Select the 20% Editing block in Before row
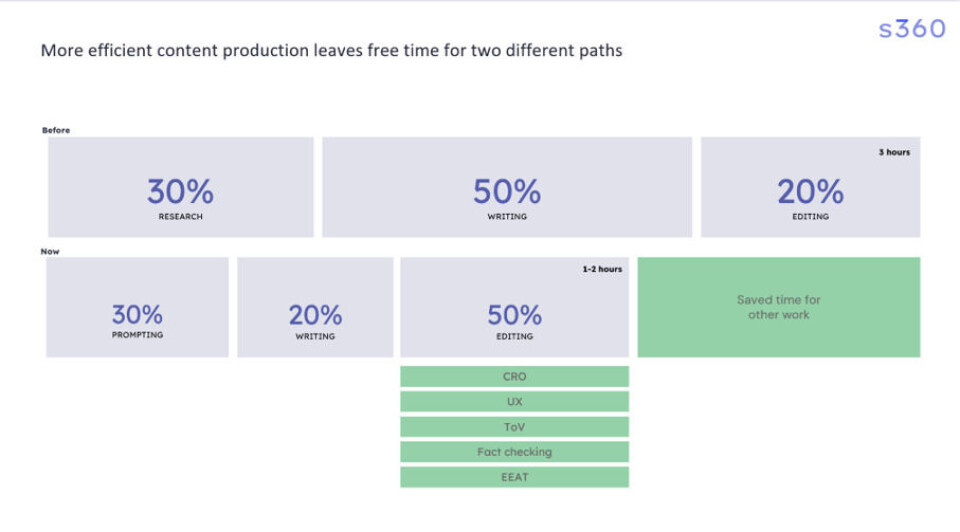 (x=810, y=186)
